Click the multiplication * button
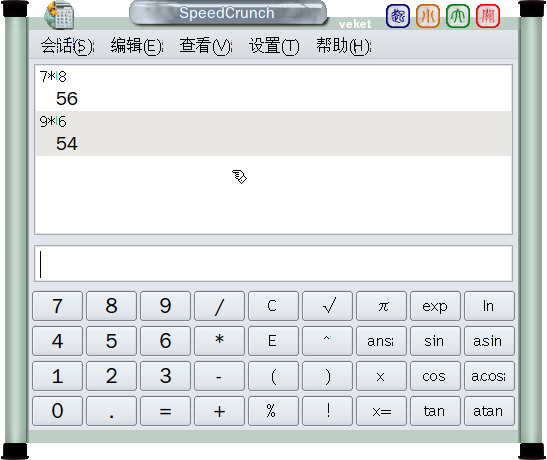This screenshot has width=547, height=460. (x=219, y=341)
